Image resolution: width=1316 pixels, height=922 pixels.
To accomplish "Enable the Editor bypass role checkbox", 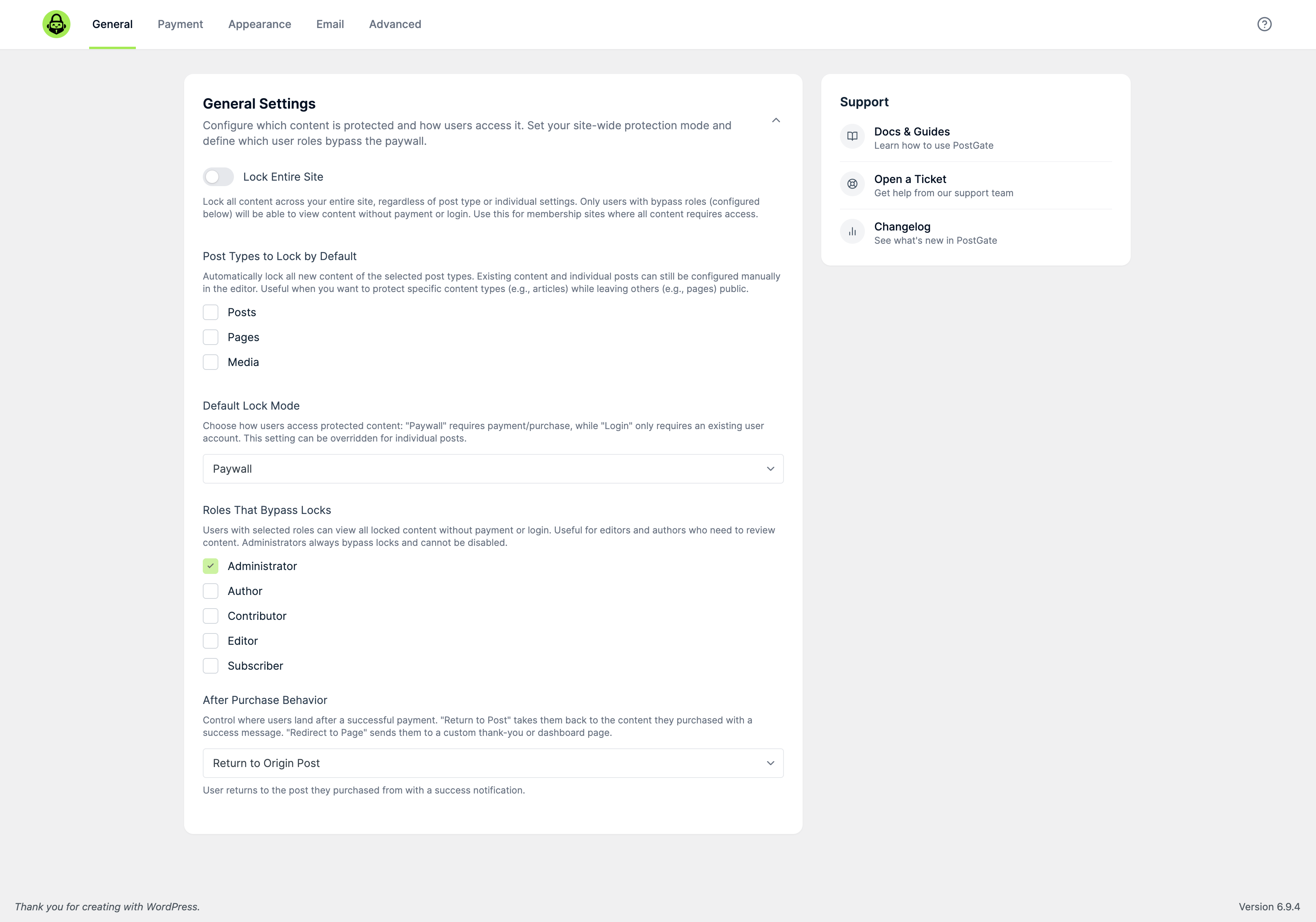I will [x=210, y=641].
